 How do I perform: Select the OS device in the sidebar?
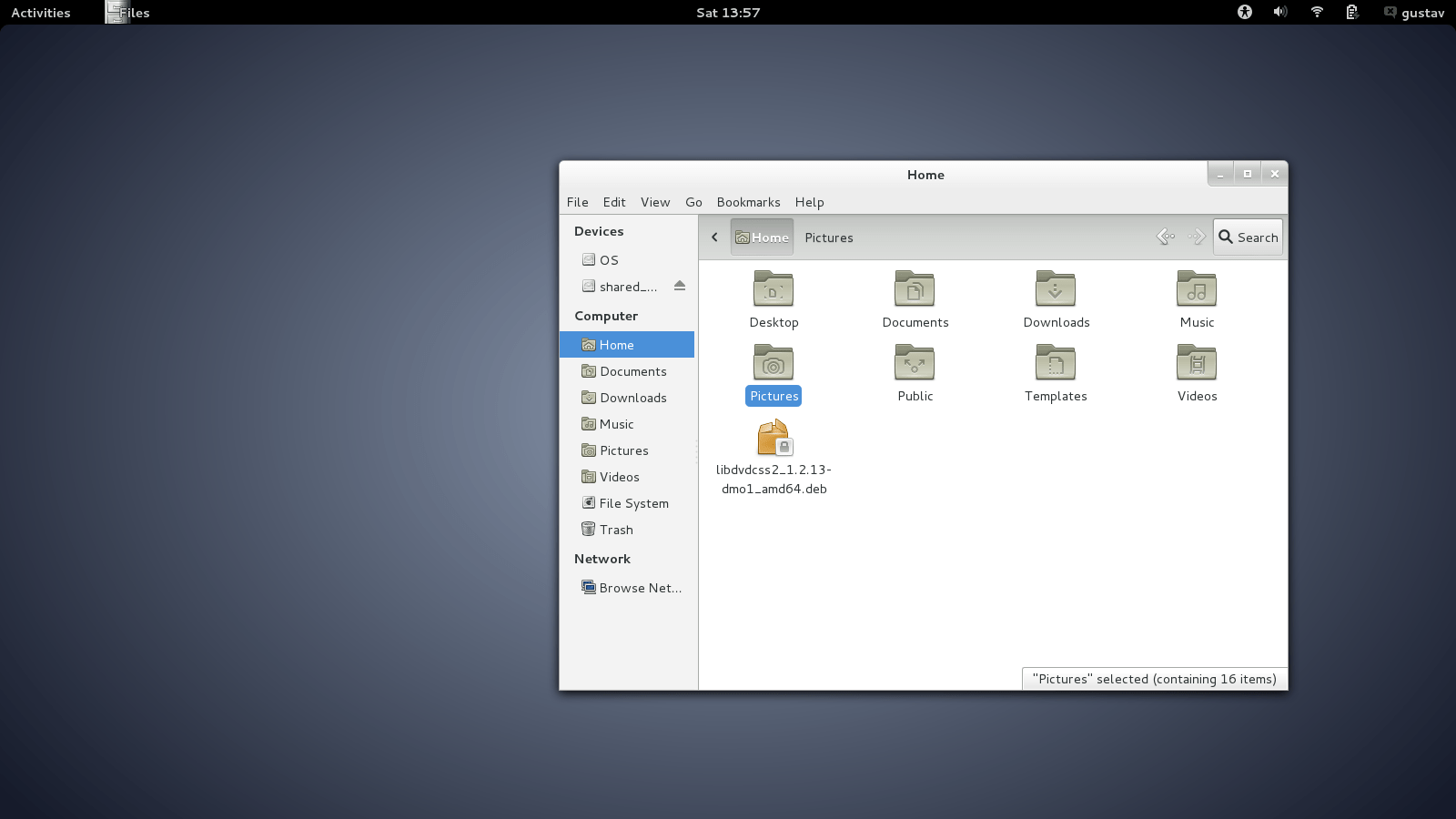[607, 259]
